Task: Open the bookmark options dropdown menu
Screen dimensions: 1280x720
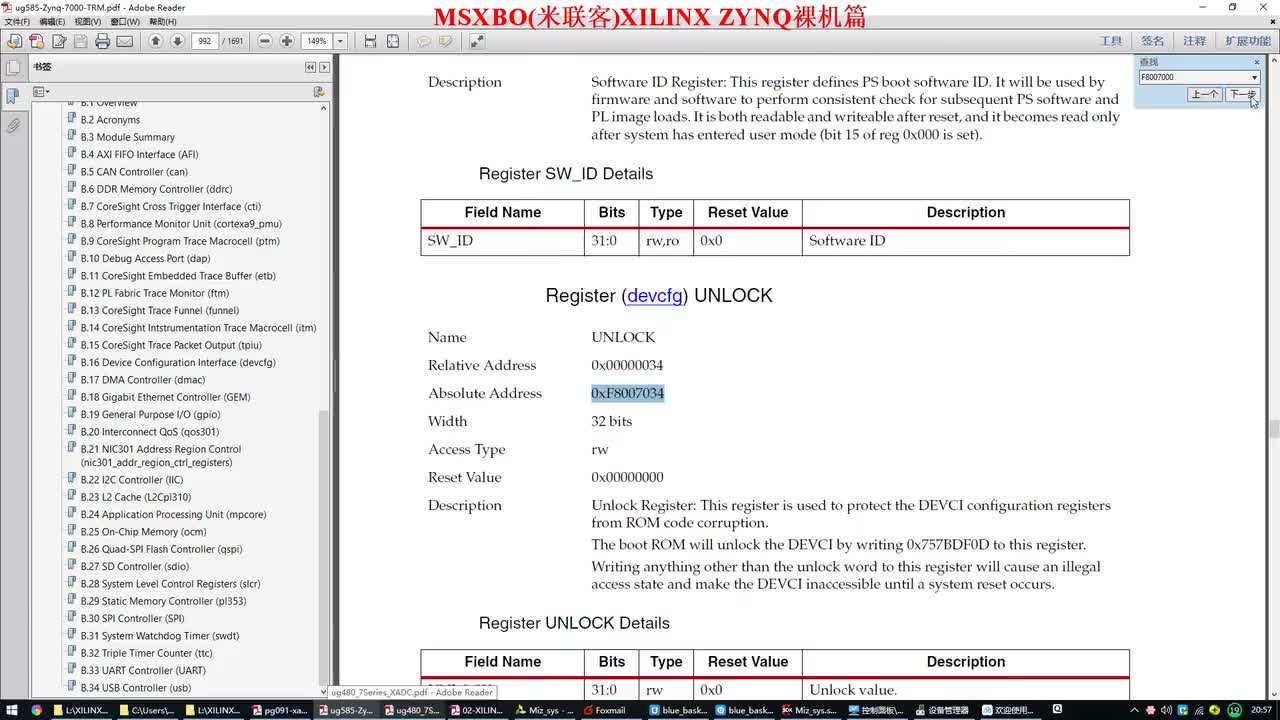Action: pyautogui.click(x=41, y=91)
